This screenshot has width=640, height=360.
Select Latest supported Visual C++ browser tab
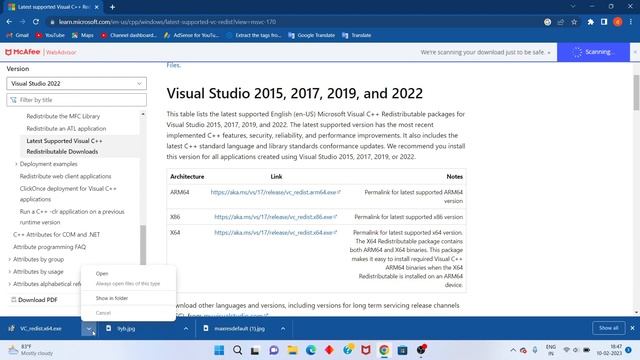click(54, 7)
